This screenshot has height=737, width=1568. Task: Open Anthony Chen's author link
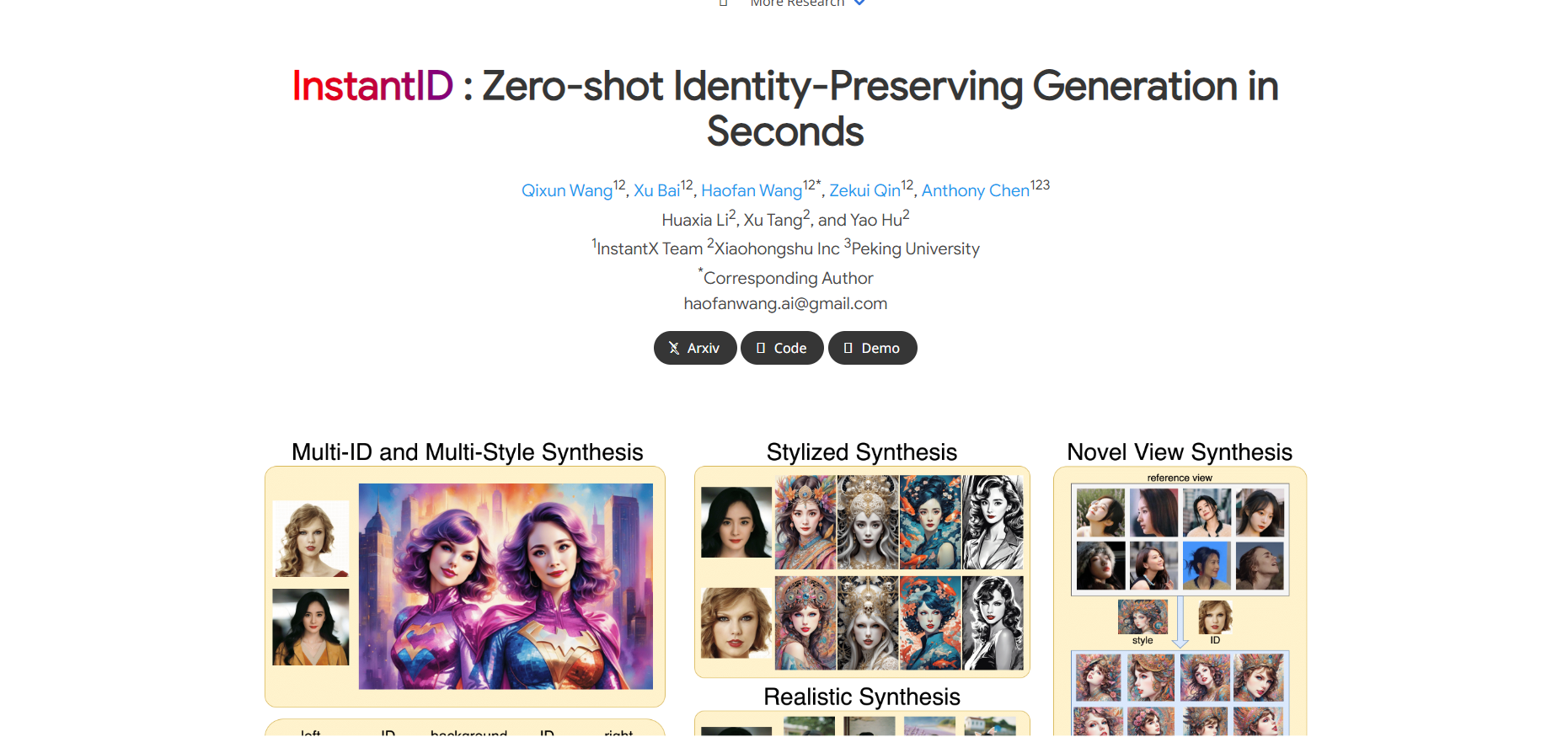(x=976, y=190)
